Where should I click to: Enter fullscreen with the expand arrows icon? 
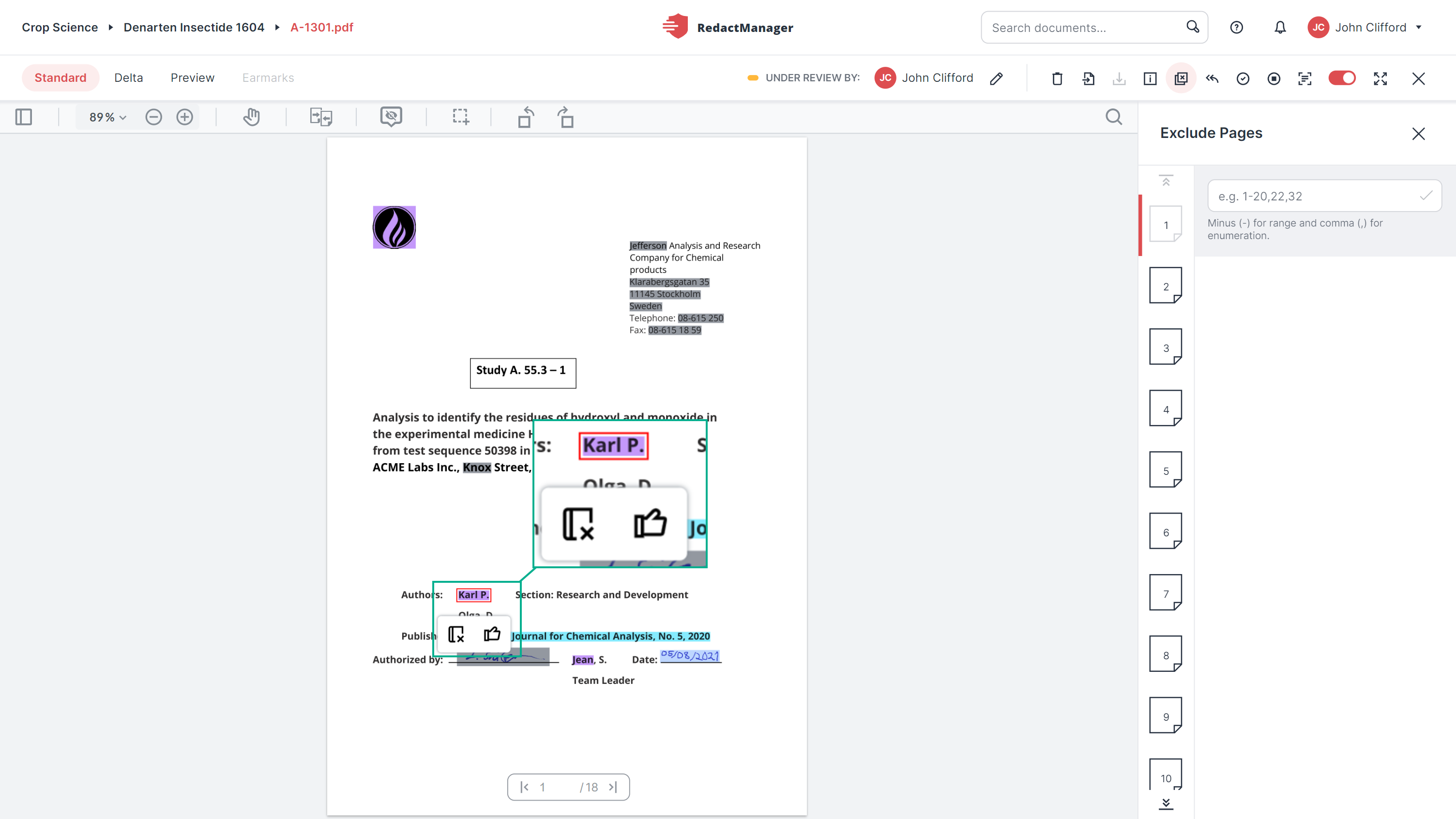pyautogui.click(x=1381, y=78)
